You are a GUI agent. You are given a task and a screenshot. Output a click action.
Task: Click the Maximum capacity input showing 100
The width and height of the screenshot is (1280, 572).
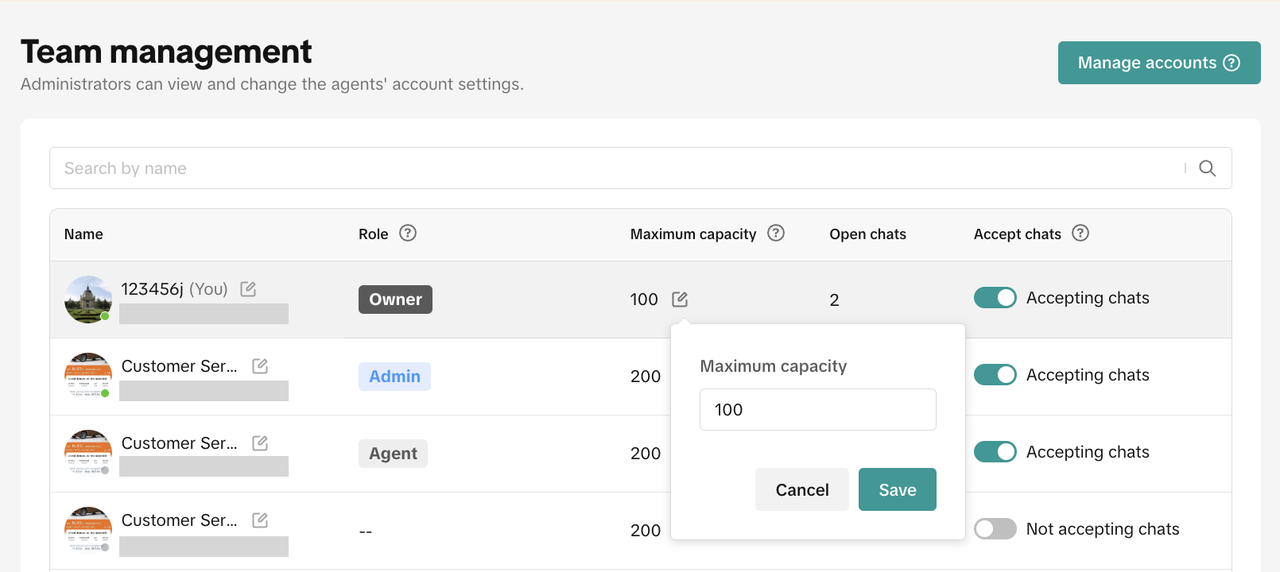pyautogui.click(x=817, y=410)
